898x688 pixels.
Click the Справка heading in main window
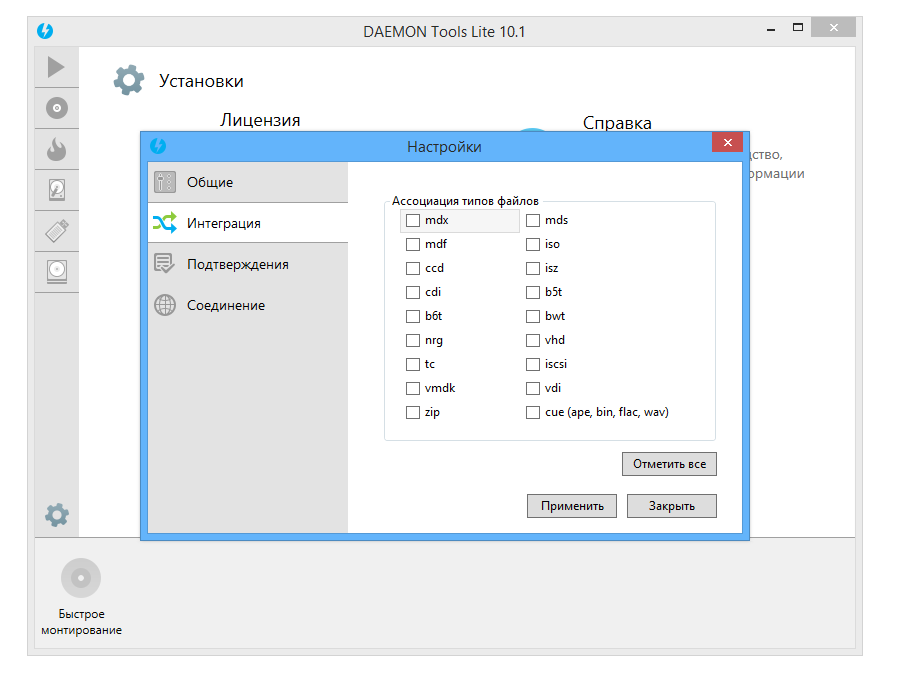click(617, 123)
